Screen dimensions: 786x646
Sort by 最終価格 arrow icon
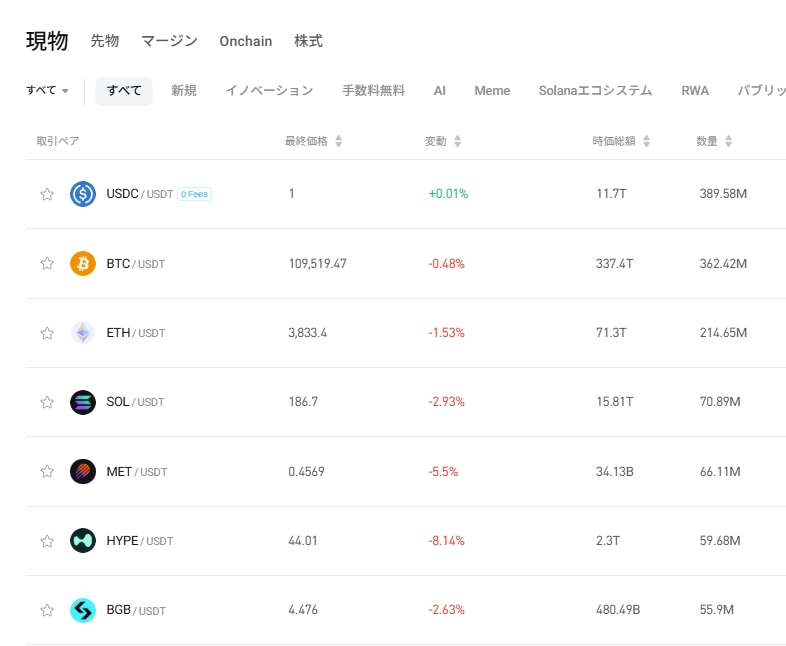pos(338,142)
